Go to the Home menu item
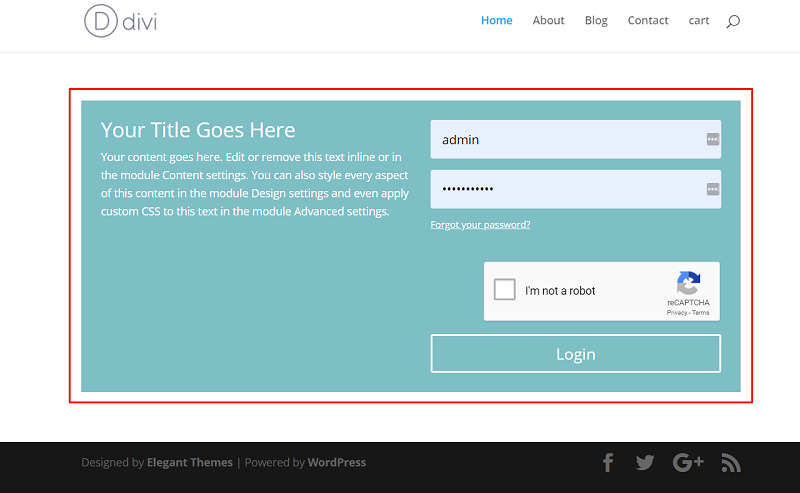The height and width of the screenshot is (493, 800). click(496, 20)
